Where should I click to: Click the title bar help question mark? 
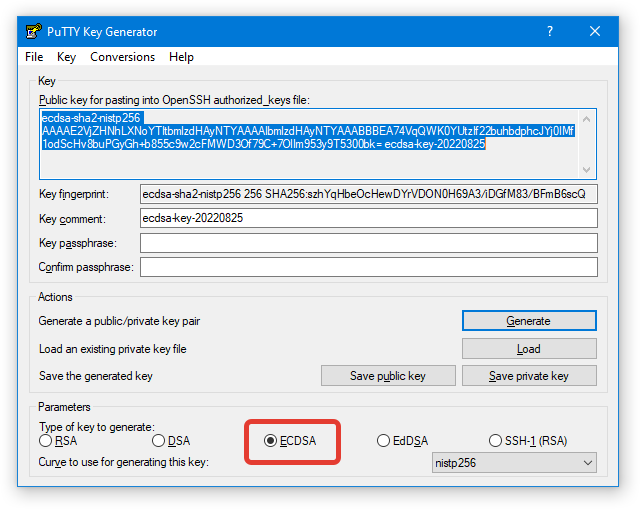click(x=549, y=31)
